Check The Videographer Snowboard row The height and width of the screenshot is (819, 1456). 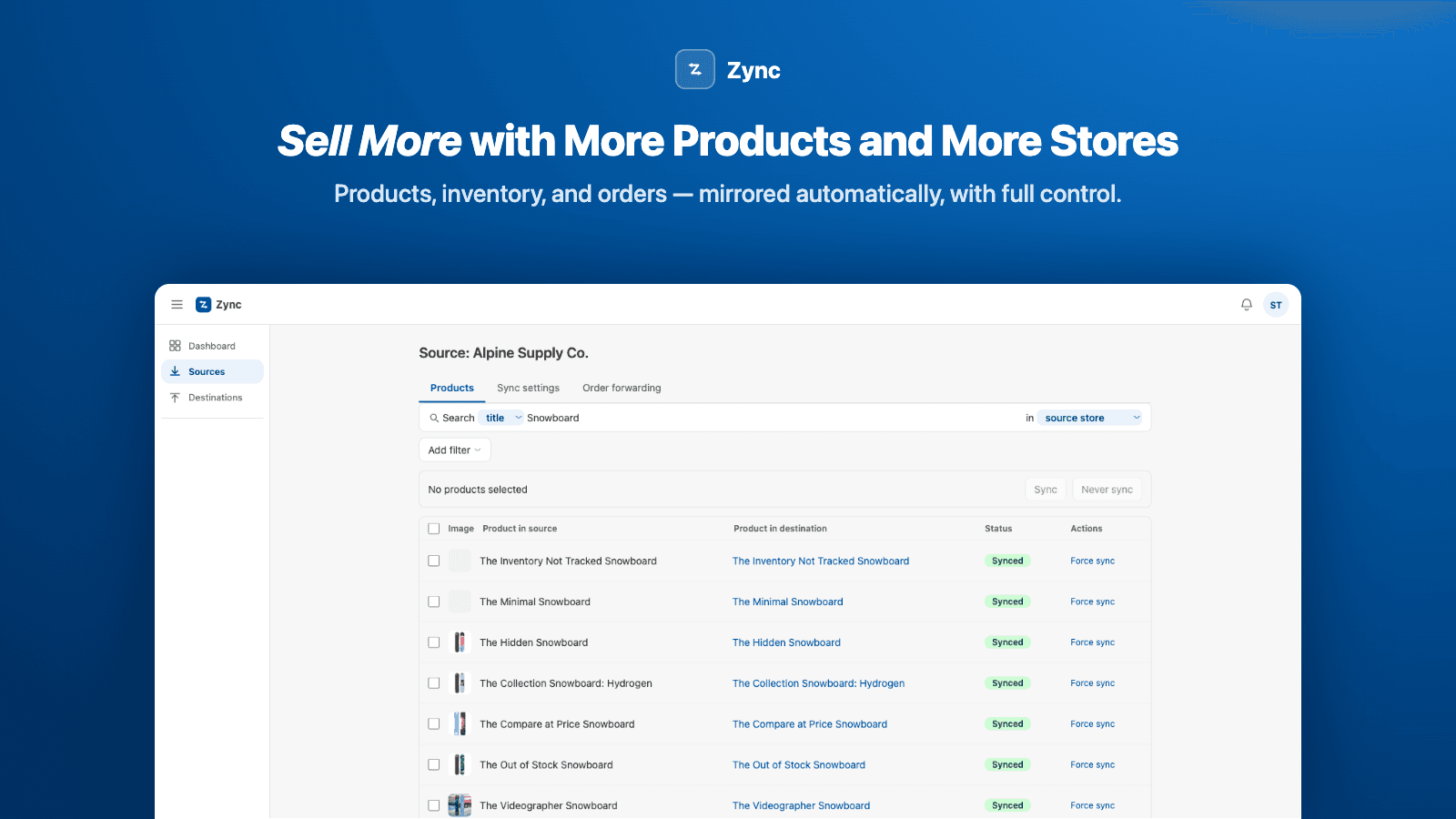(x=434, y=805)
